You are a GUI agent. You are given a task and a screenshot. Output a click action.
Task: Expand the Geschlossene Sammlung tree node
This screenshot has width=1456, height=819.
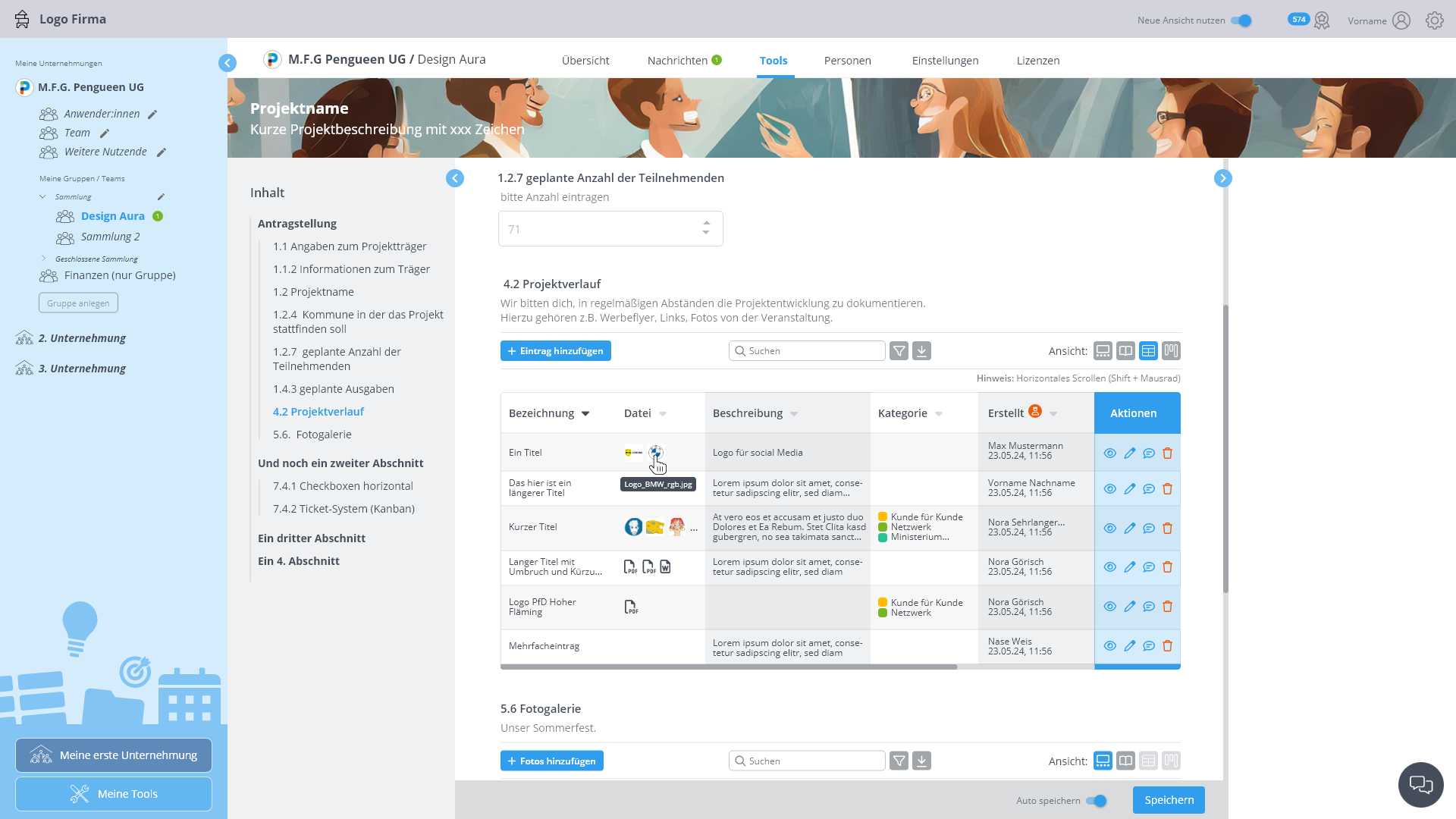point(43,259)
